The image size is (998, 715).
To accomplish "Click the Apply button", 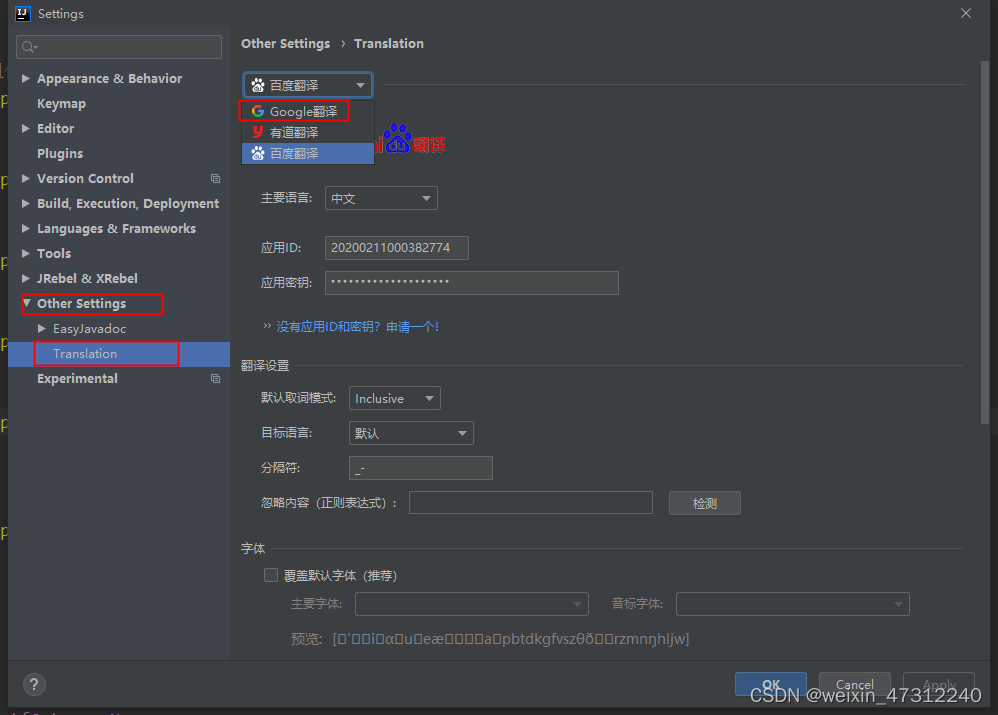I will [x=939, y=684].
